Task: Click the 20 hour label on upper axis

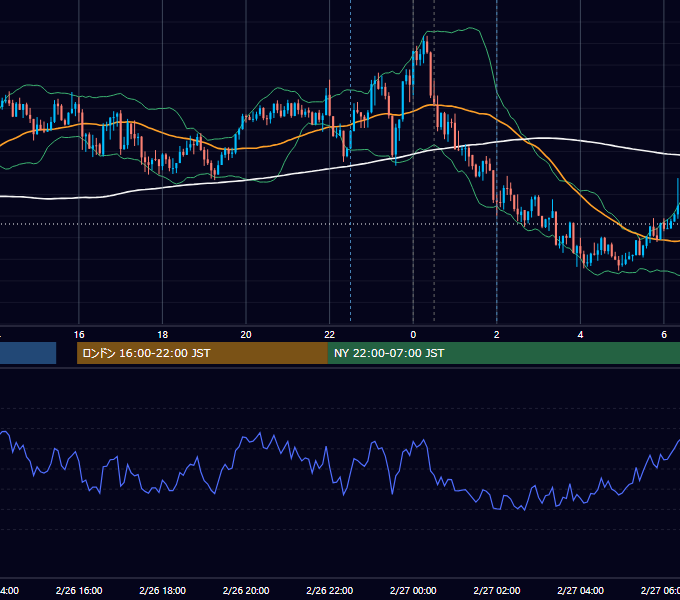Action: point(246,335)
